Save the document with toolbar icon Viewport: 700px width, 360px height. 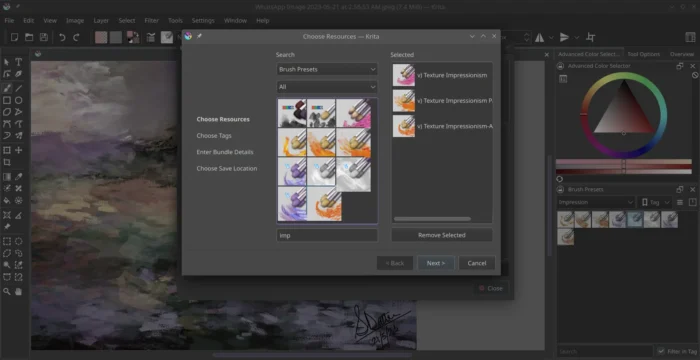[x=44, y=38]
